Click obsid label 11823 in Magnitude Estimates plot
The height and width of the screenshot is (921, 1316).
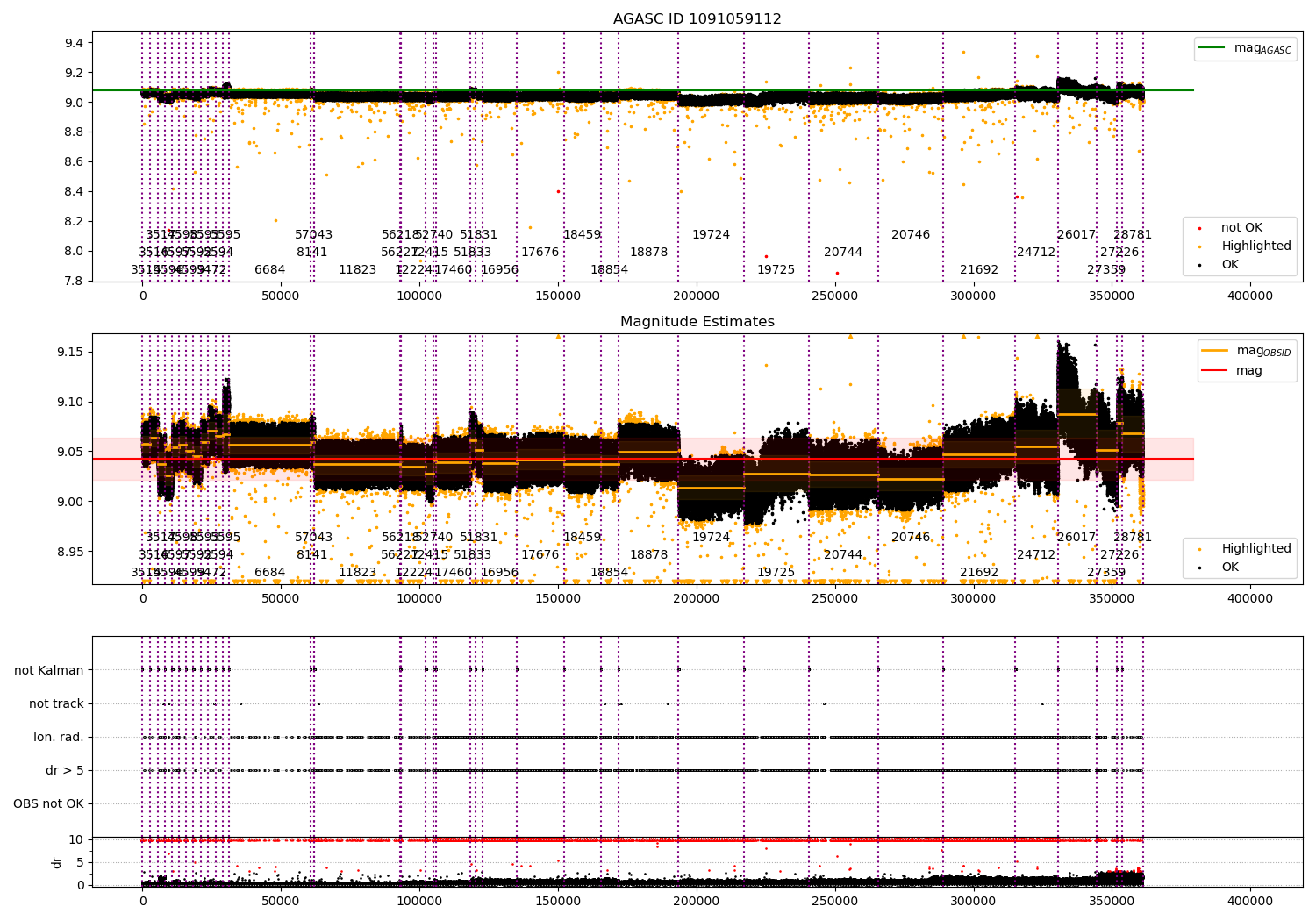click(357, 572)
